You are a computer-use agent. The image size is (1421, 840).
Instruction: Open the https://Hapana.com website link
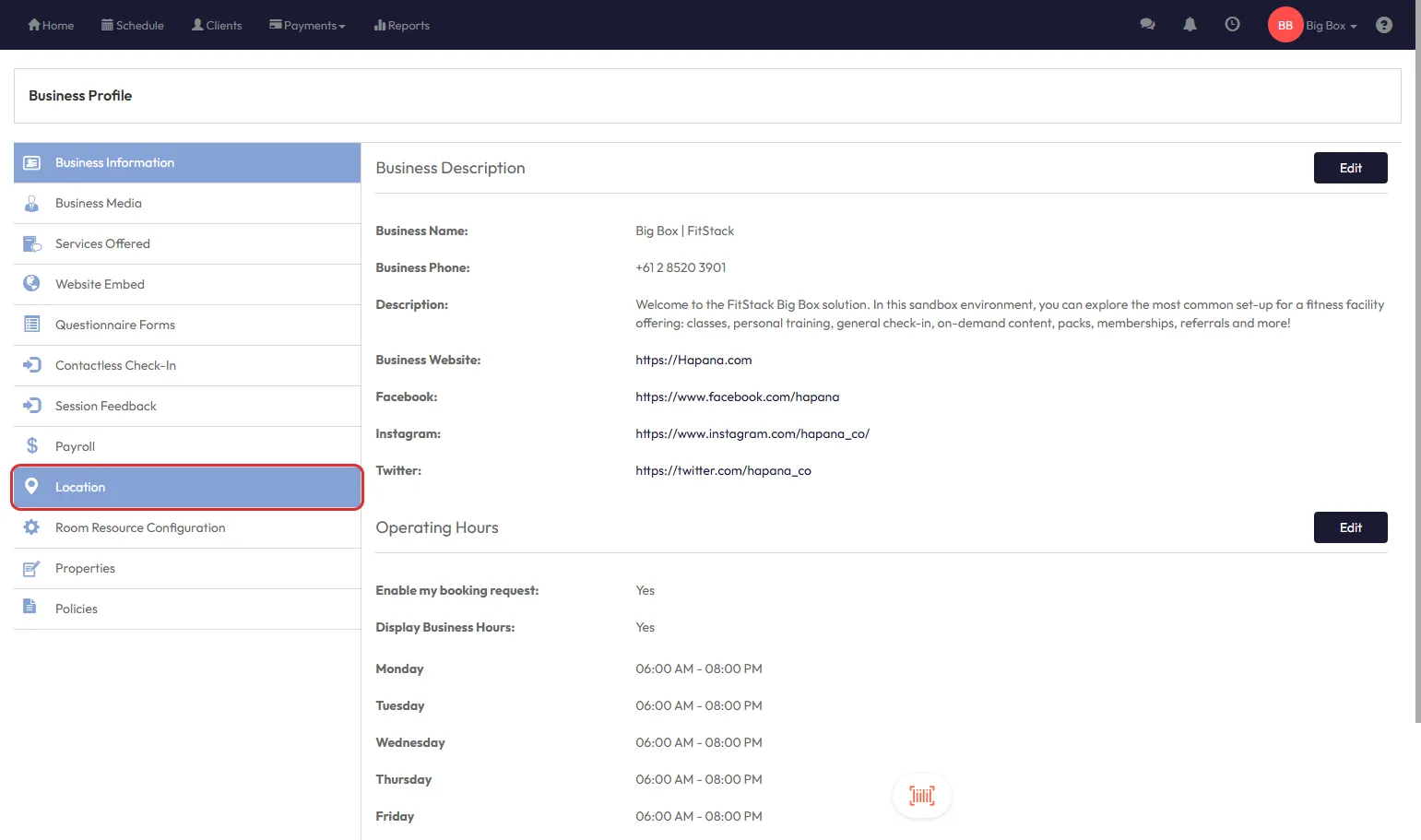(x=693, y=360)
